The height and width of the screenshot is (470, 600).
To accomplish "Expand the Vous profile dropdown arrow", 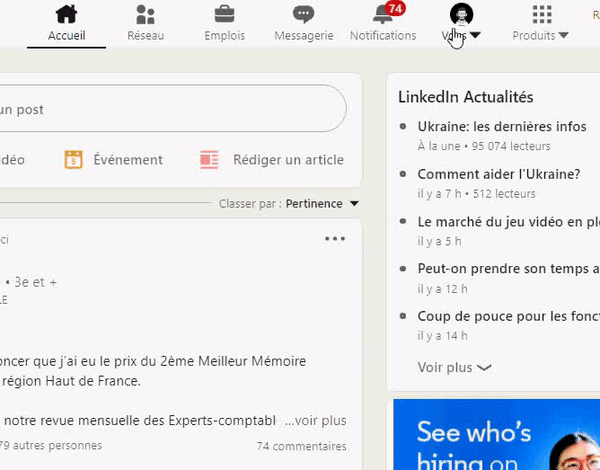I will tap(475, 35).
